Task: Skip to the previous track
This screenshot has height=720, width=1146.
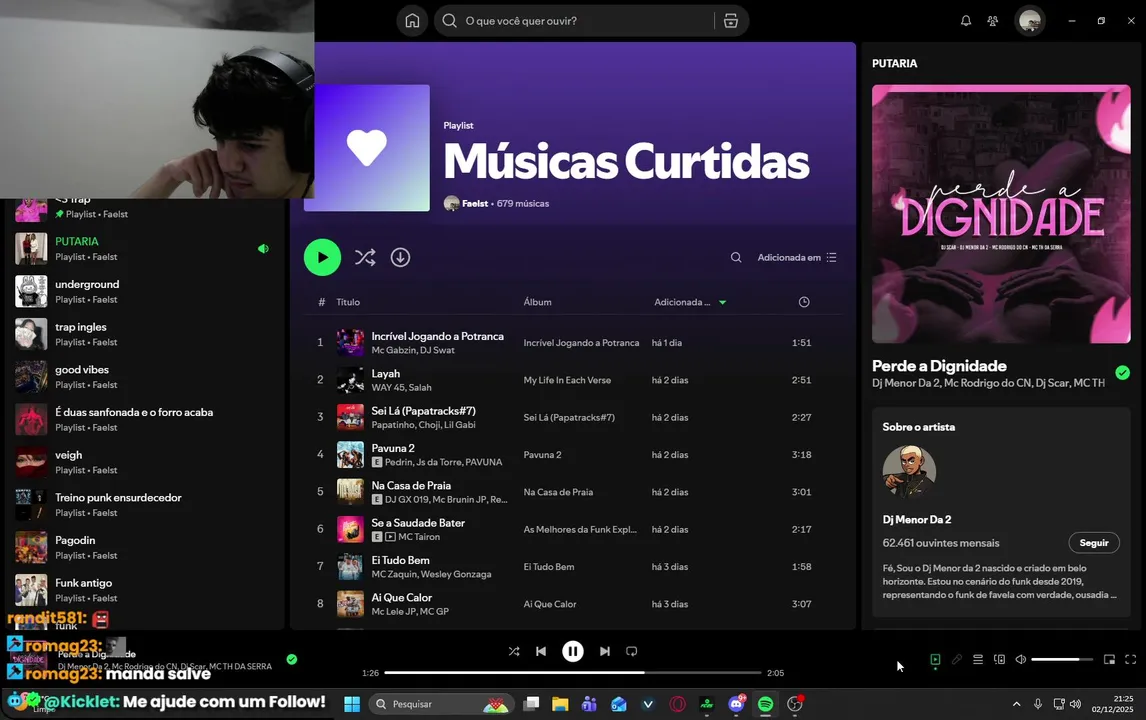Action: click(x=541, y=651)
